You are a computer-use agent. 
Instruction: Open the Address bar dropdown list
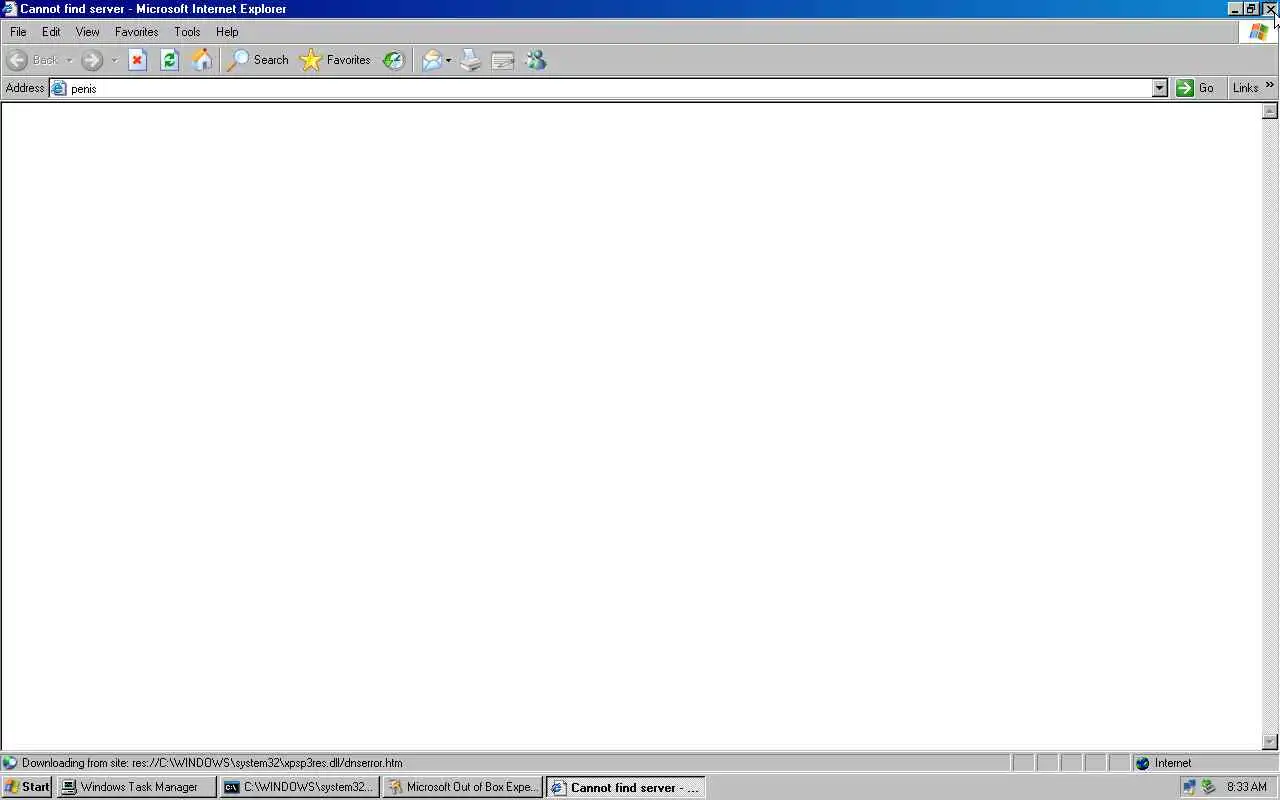click(1159, 88)
